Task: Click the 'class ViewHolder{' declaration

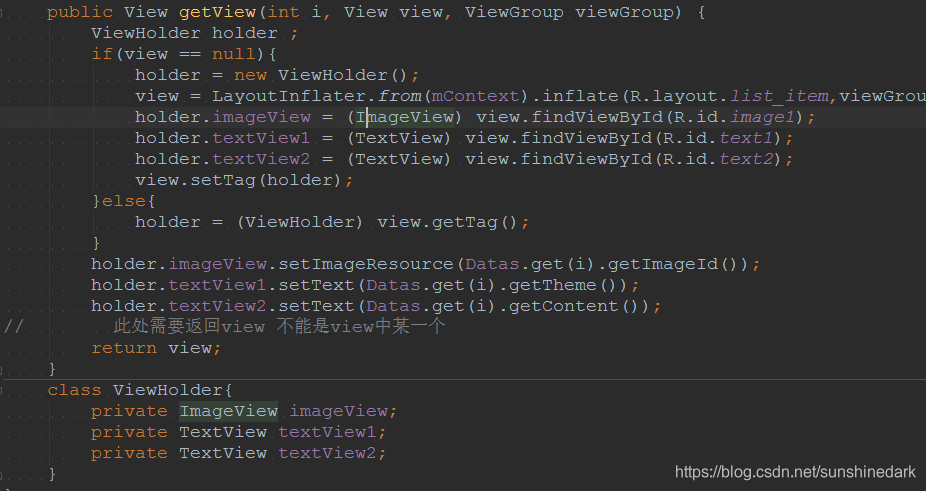Action: click(140, 390)
